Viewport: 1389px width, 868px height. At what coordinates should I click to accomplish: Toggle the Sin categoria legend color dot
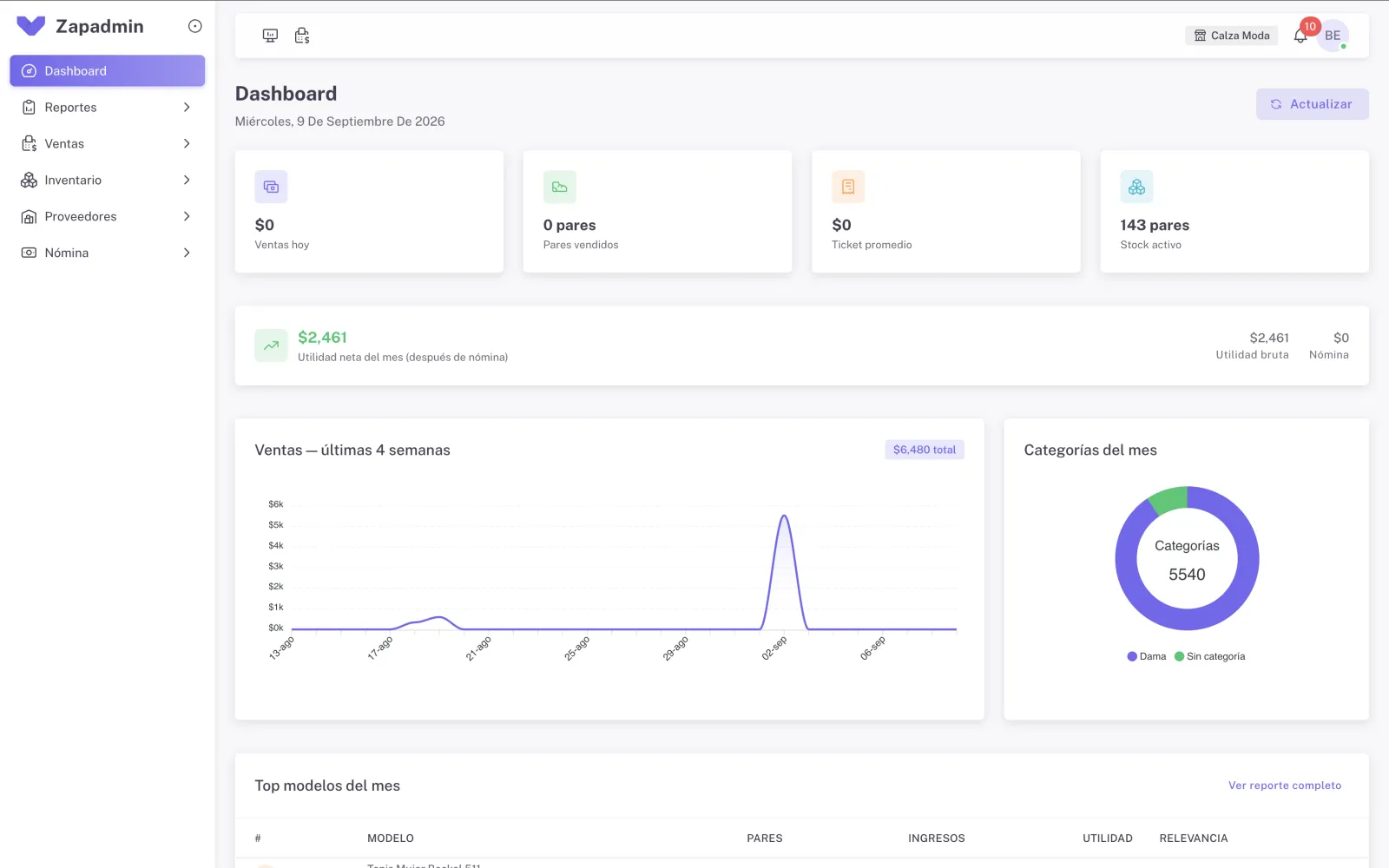[x=1179, y=656]
